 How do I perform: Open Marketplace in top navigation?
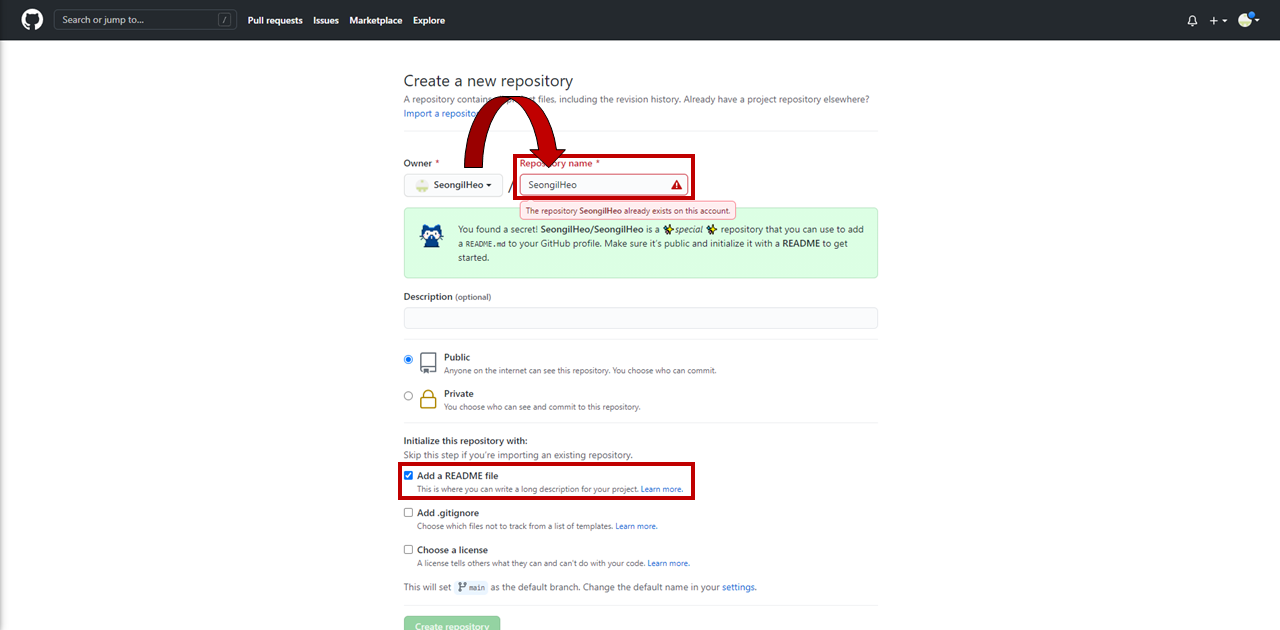click(376, 20)
